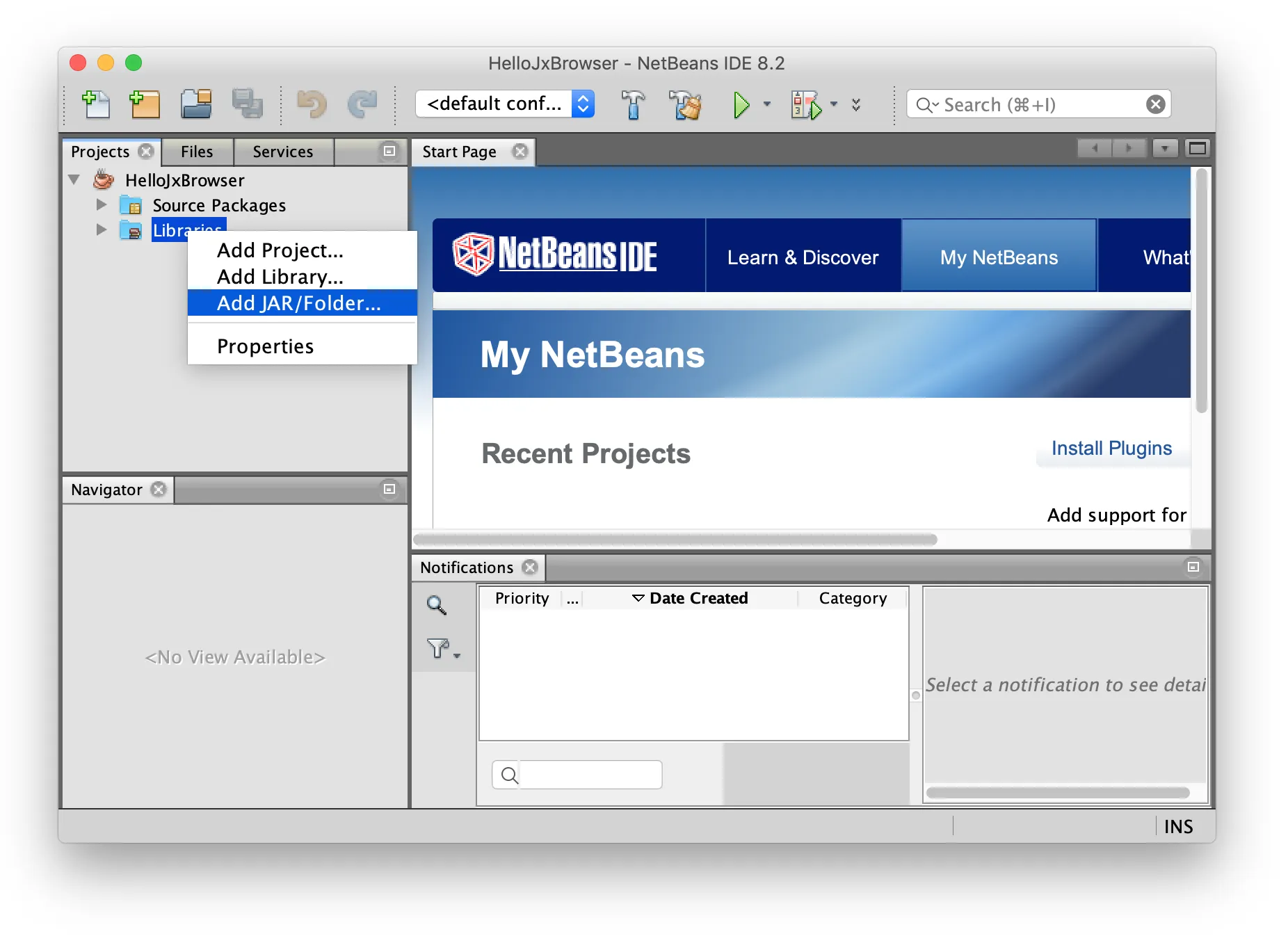Click the Undo arrow icon

(312, 104)
